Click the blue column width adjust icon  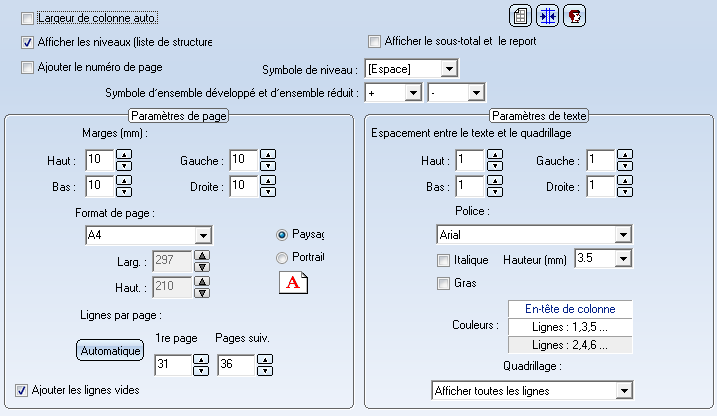(547, 16)
